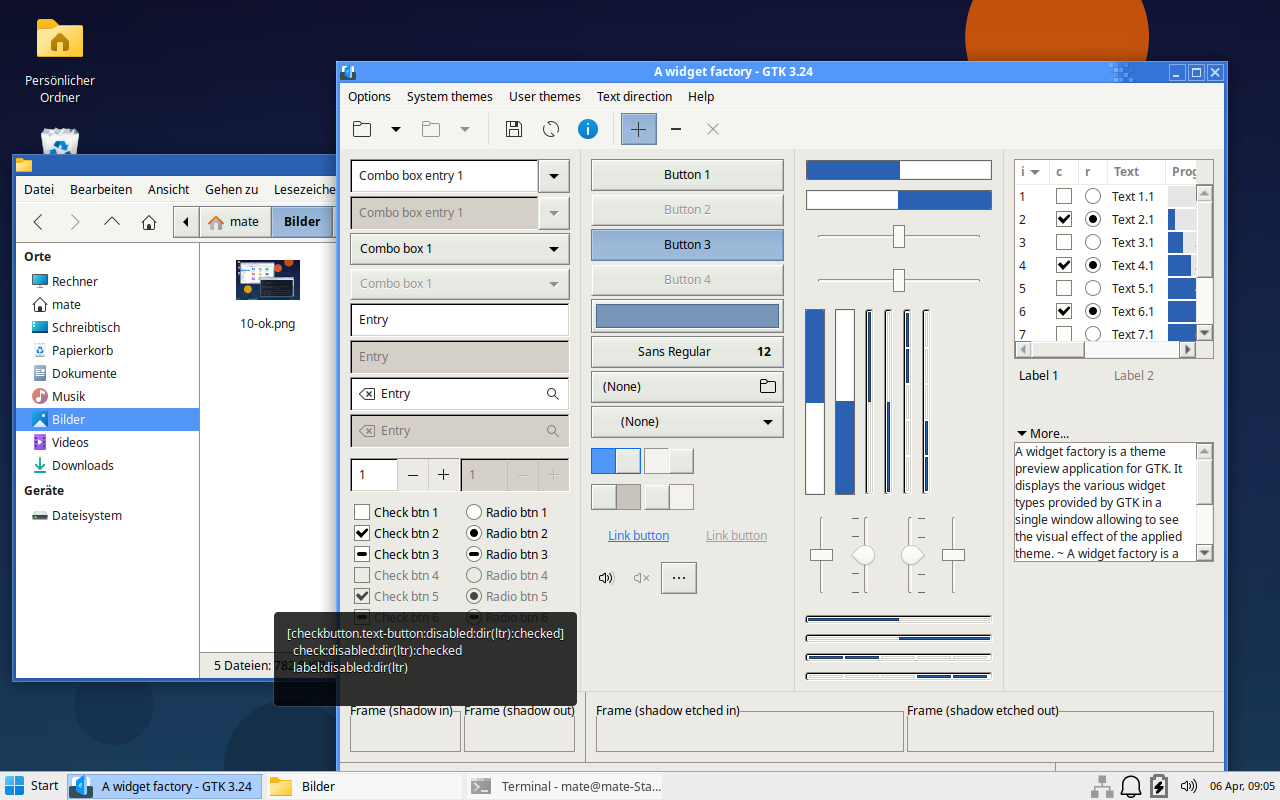
Task: Click Button 3
Action: (687, 245)
